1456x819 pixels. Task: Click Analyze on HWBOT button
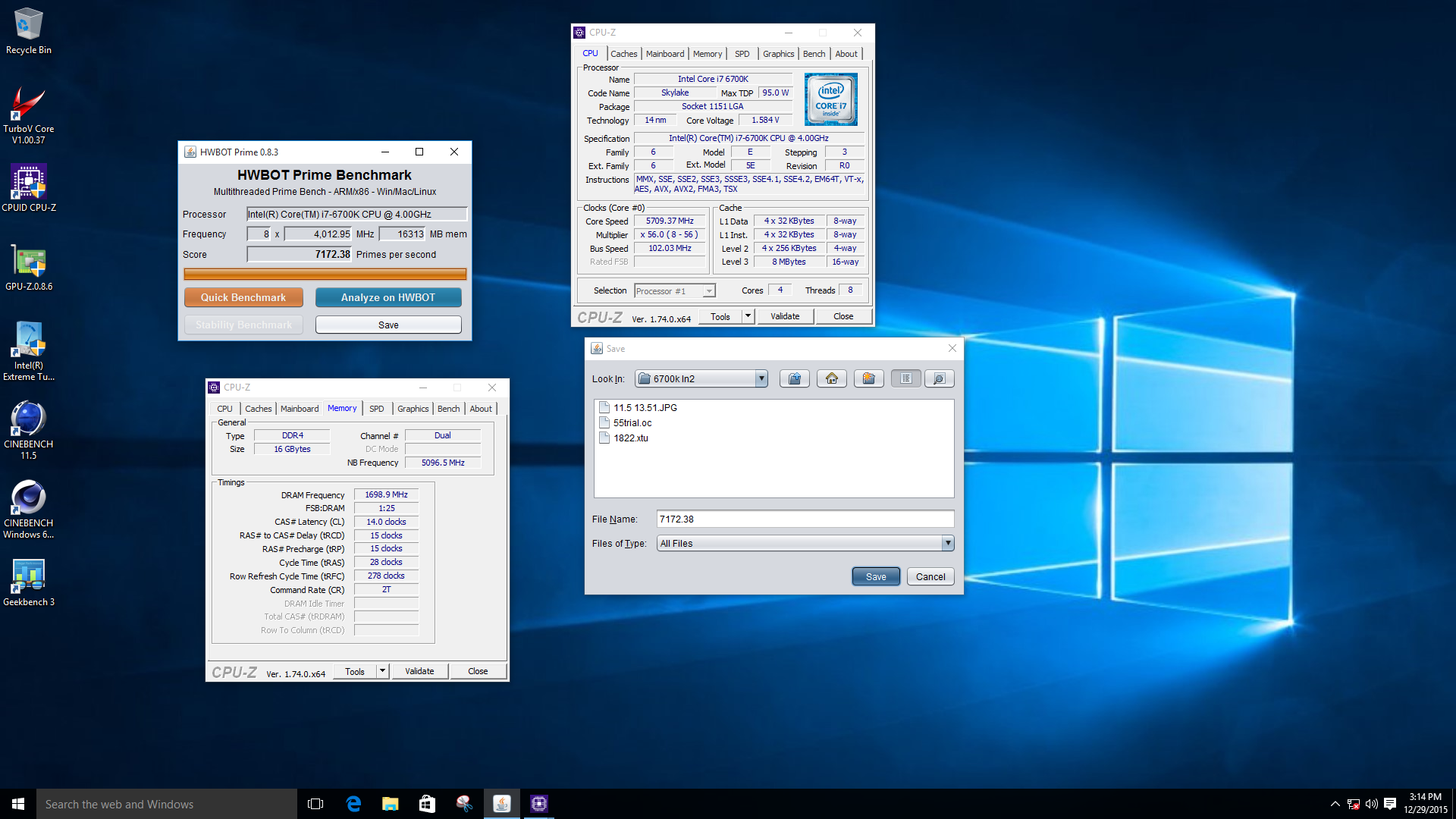tap(388, 297)
